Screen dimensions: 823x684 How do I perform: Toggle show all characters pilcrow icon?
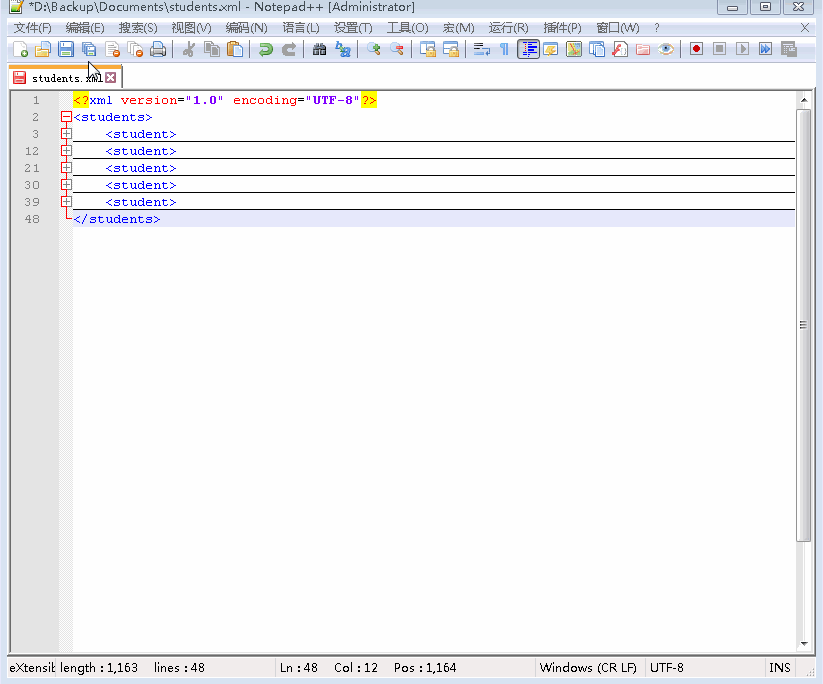[504, 49]
